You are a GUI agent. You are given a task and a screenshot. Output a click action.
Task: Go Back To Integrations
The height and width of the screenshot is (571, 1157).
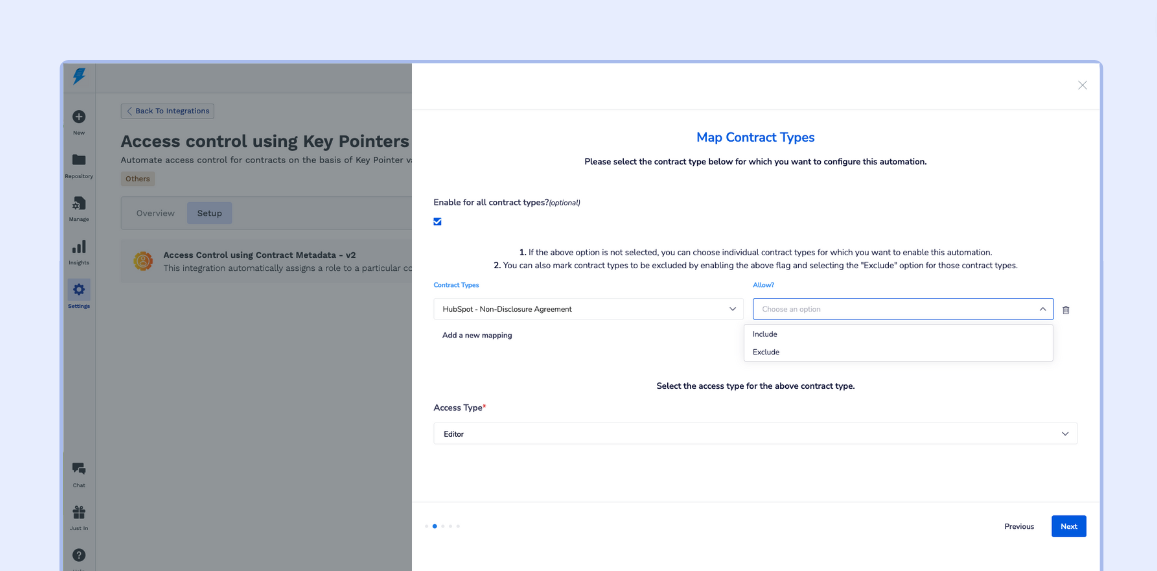click(x=168, y=111)
